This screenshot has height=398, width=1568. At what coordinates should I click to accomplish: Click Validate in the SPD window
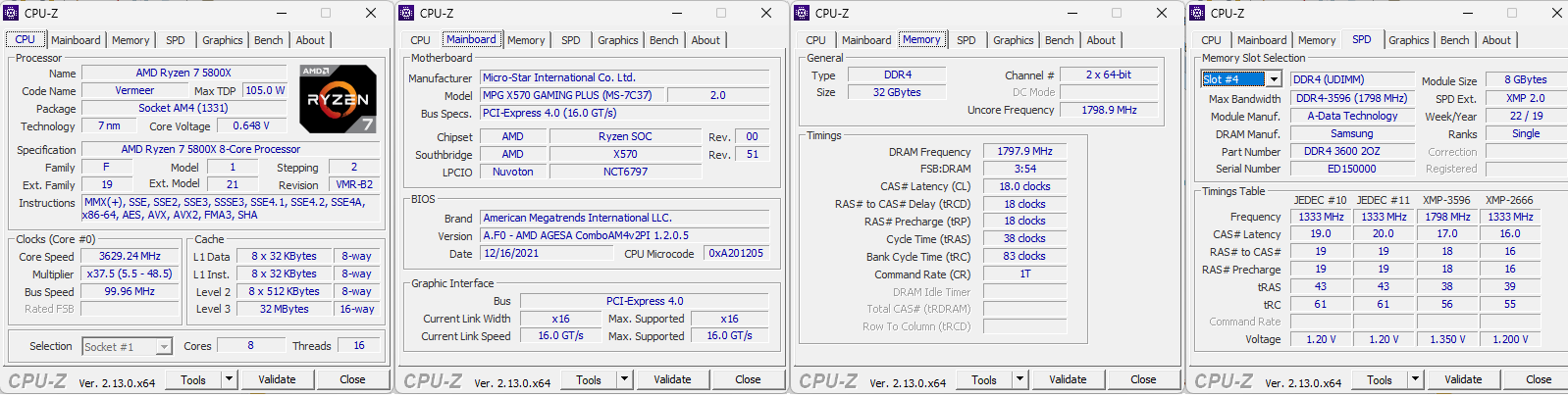[1463, 379]
